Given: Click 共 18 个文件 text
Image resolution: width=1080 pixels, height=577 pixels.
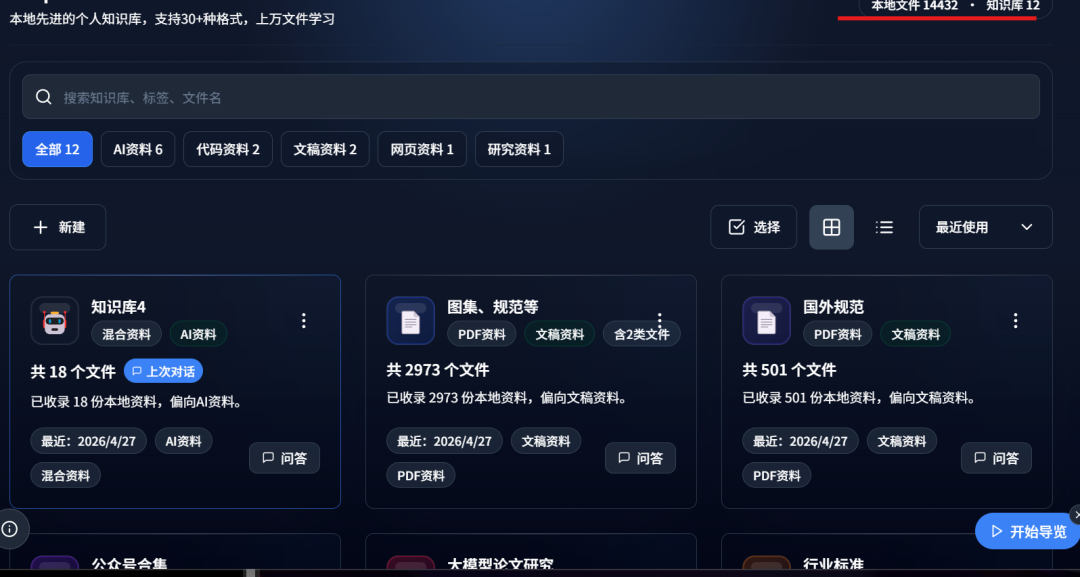Looking at the screenshot, I should tap(73, 372).
